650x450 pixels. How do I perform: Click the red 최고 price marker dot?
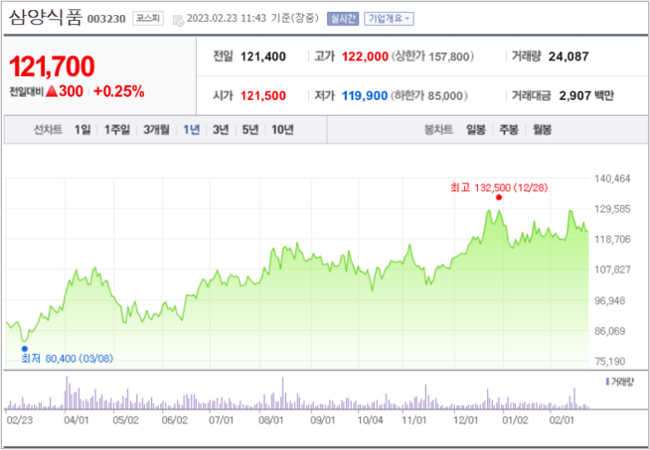(x=499, y=198)
